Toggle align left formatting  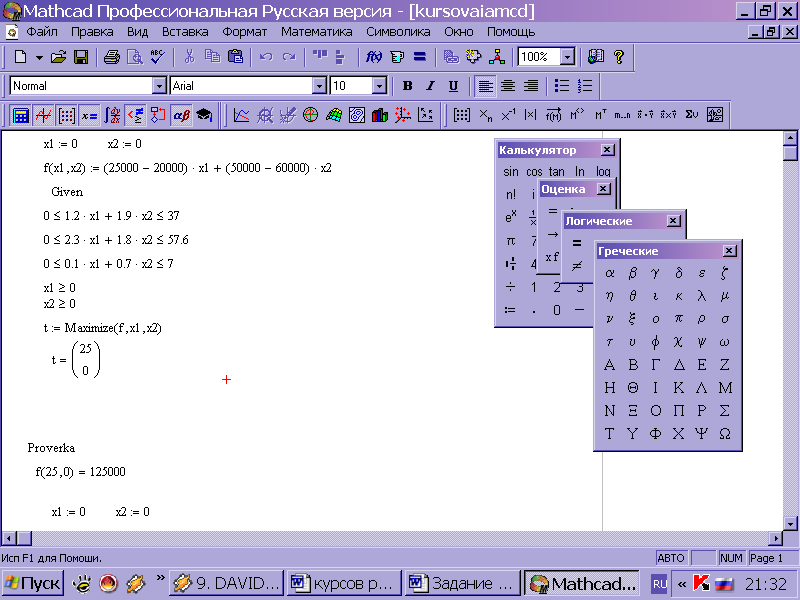[485, 86]
